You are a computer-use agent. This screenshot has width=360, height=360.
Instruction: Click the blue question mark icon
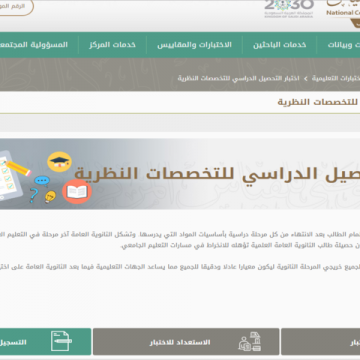click(x=33, y=195)
